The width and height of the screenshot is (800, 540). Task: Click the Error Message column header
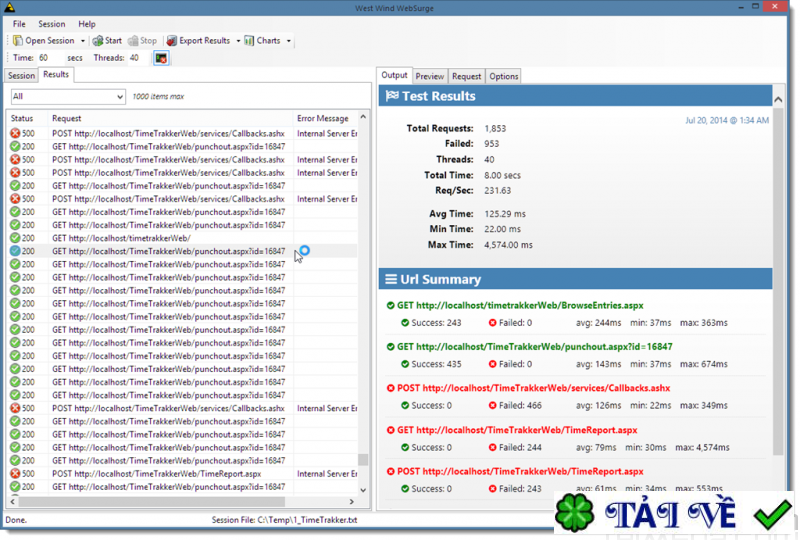click(326, 118)
